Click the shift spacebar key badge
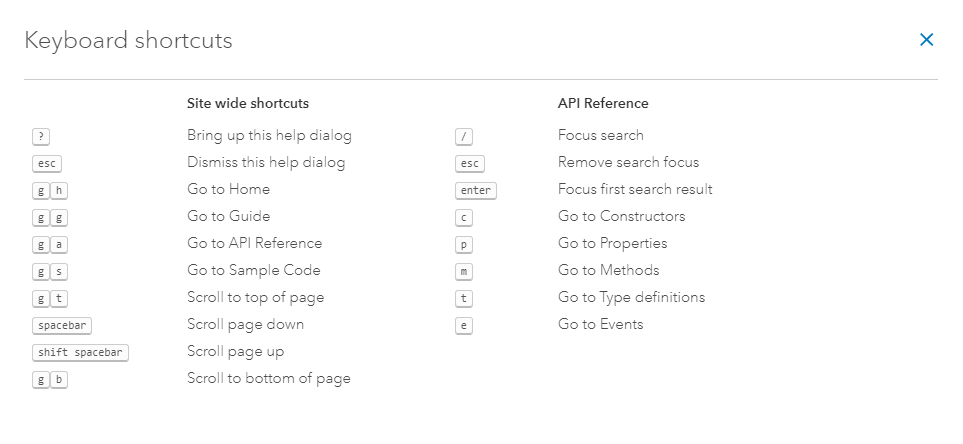 (x=80, y=352)
